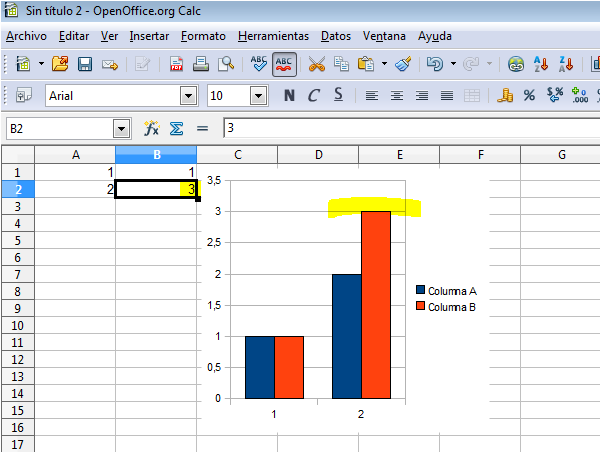
Task: Open the Datos menu
Action: 336,36
